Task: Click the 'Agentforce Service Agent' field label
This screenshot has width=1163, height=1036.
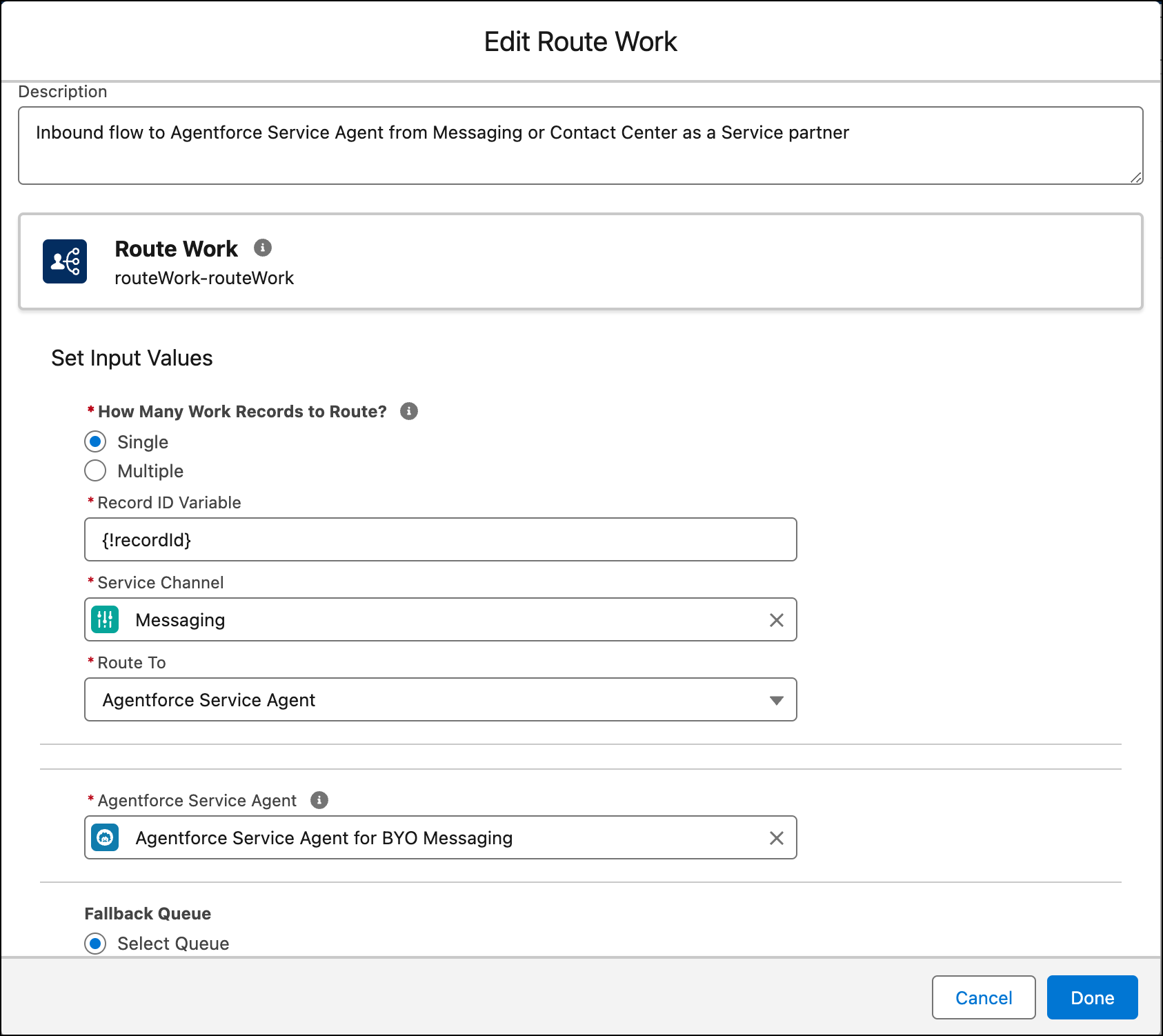Action: pos(197,801)
